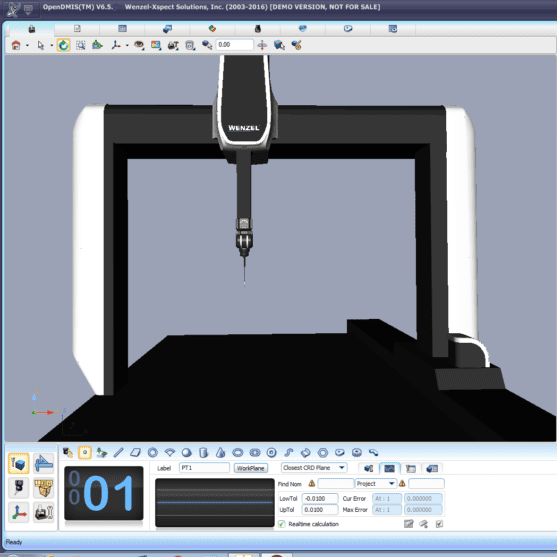Open the Project dropdown next to Find Nom

pos(376,484)
